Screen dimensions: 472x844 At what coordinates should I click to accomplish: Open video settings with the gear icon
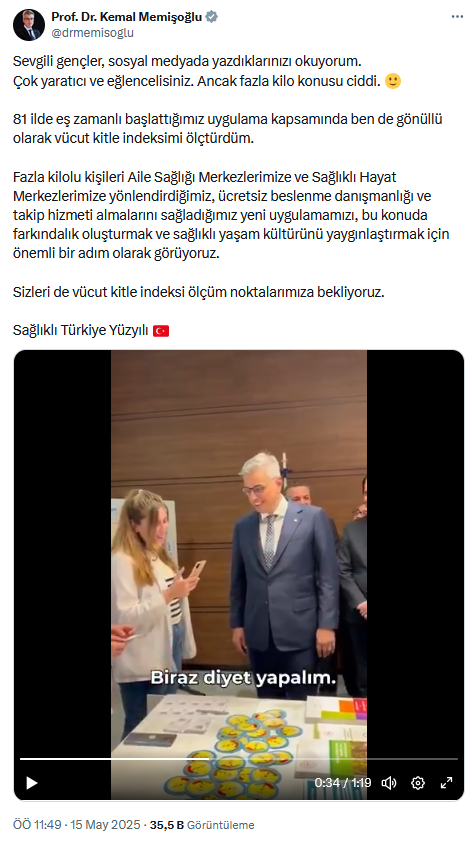(x=418, y=783)
